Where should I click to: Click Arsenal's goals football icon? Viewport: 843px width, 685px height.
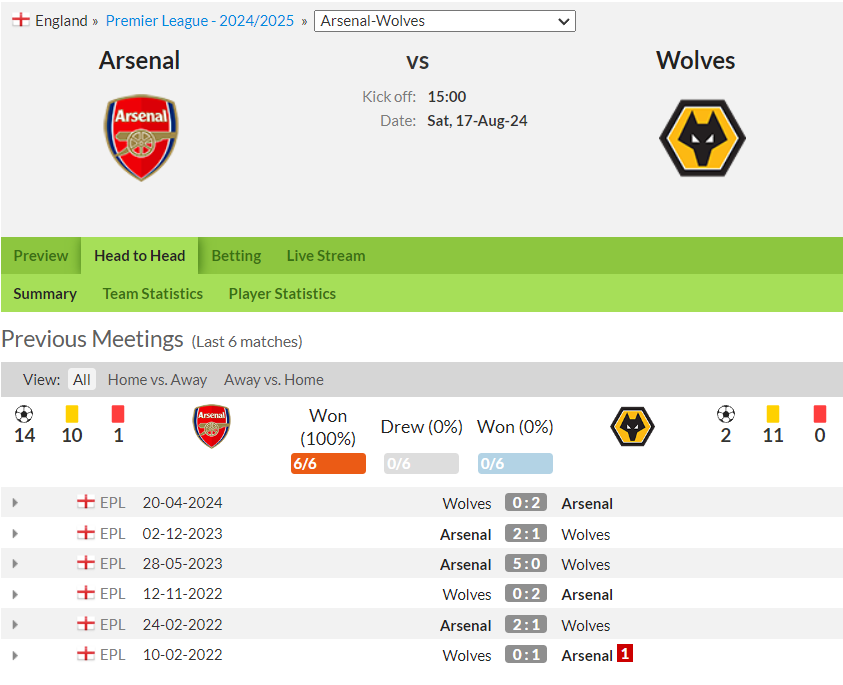(x=24, y=414)
